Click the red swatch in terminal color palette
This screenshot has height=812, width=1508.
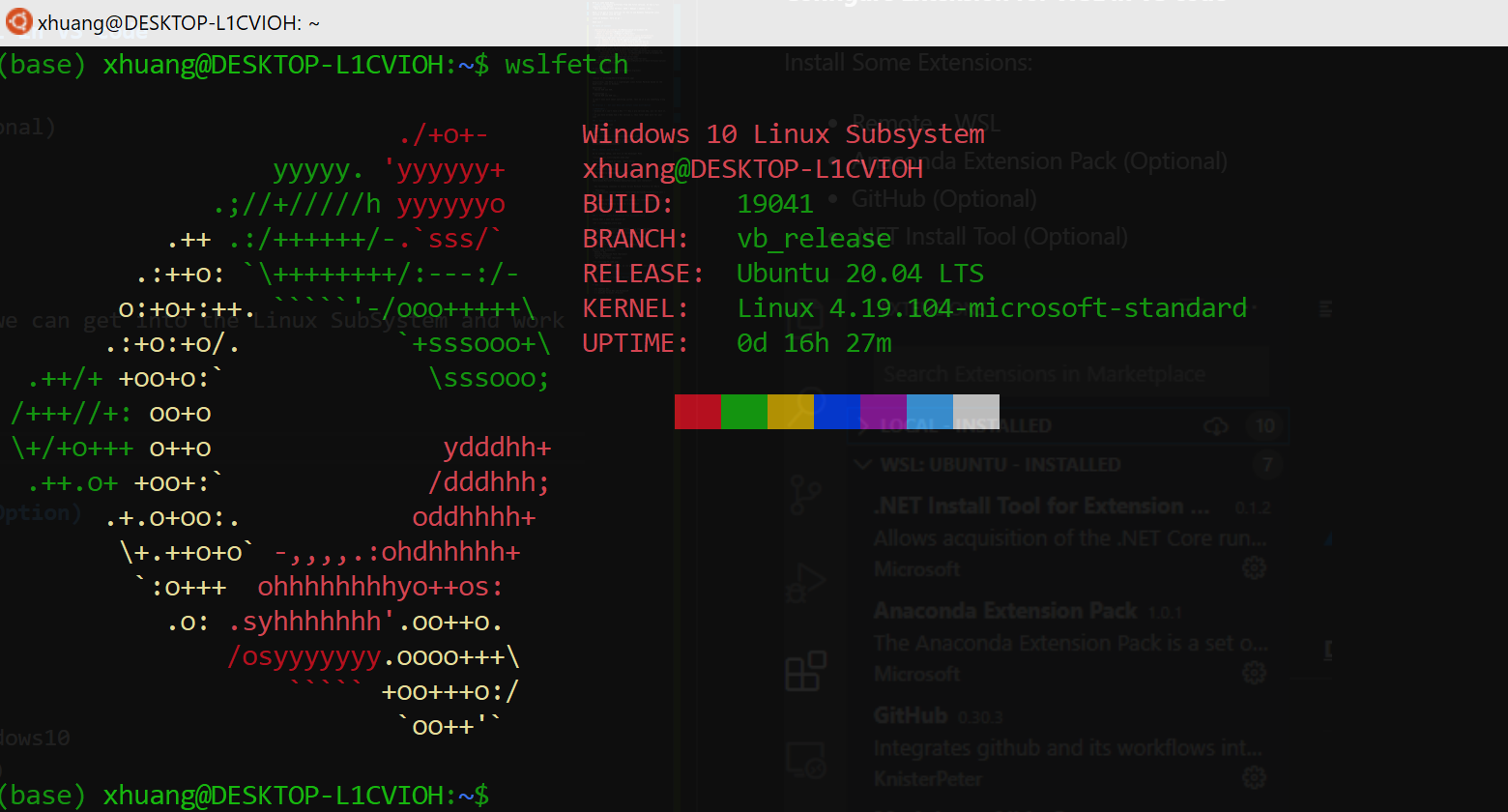click(x=698, y=411)
